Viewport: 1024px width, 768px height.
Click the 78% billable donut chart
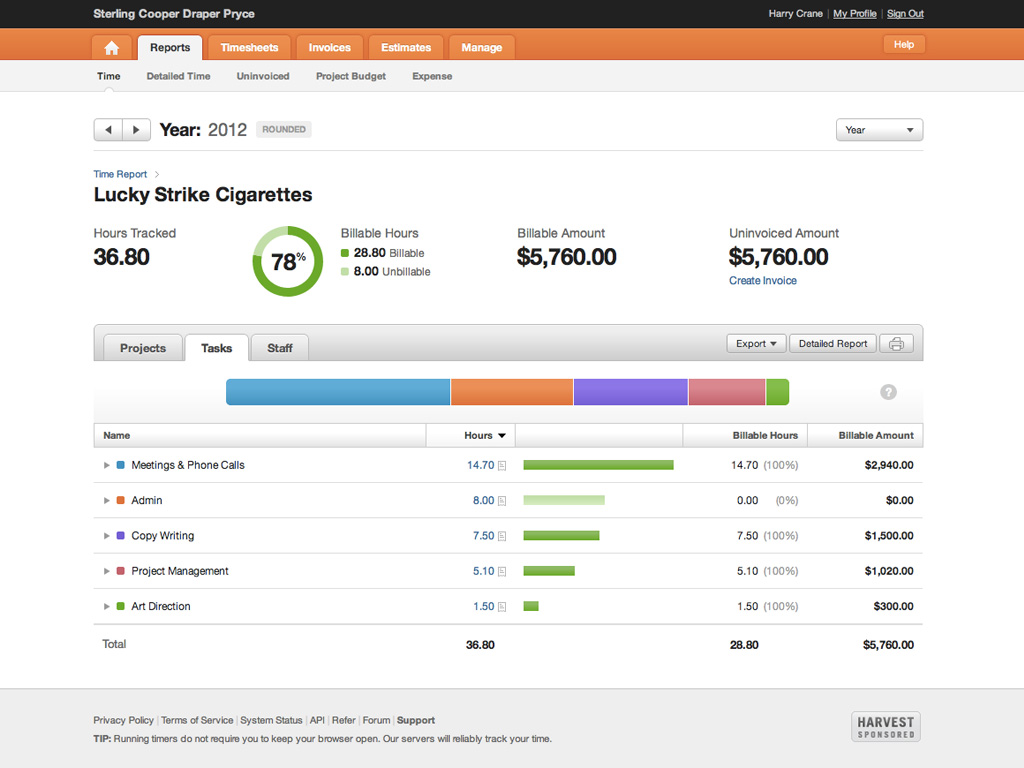click(x=287, y=261)
